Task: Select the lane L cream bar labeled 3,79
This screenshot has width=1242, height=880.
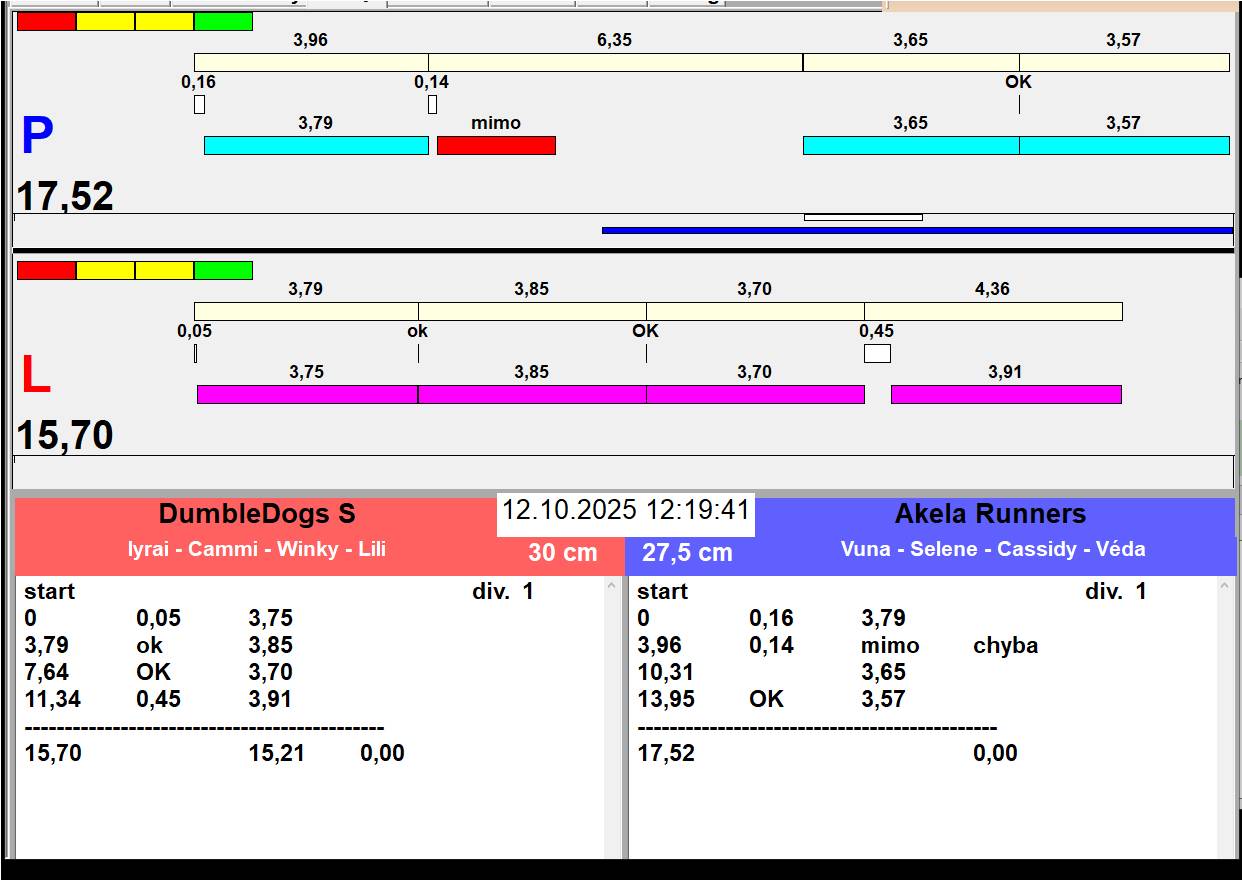Action: (306, 311)
